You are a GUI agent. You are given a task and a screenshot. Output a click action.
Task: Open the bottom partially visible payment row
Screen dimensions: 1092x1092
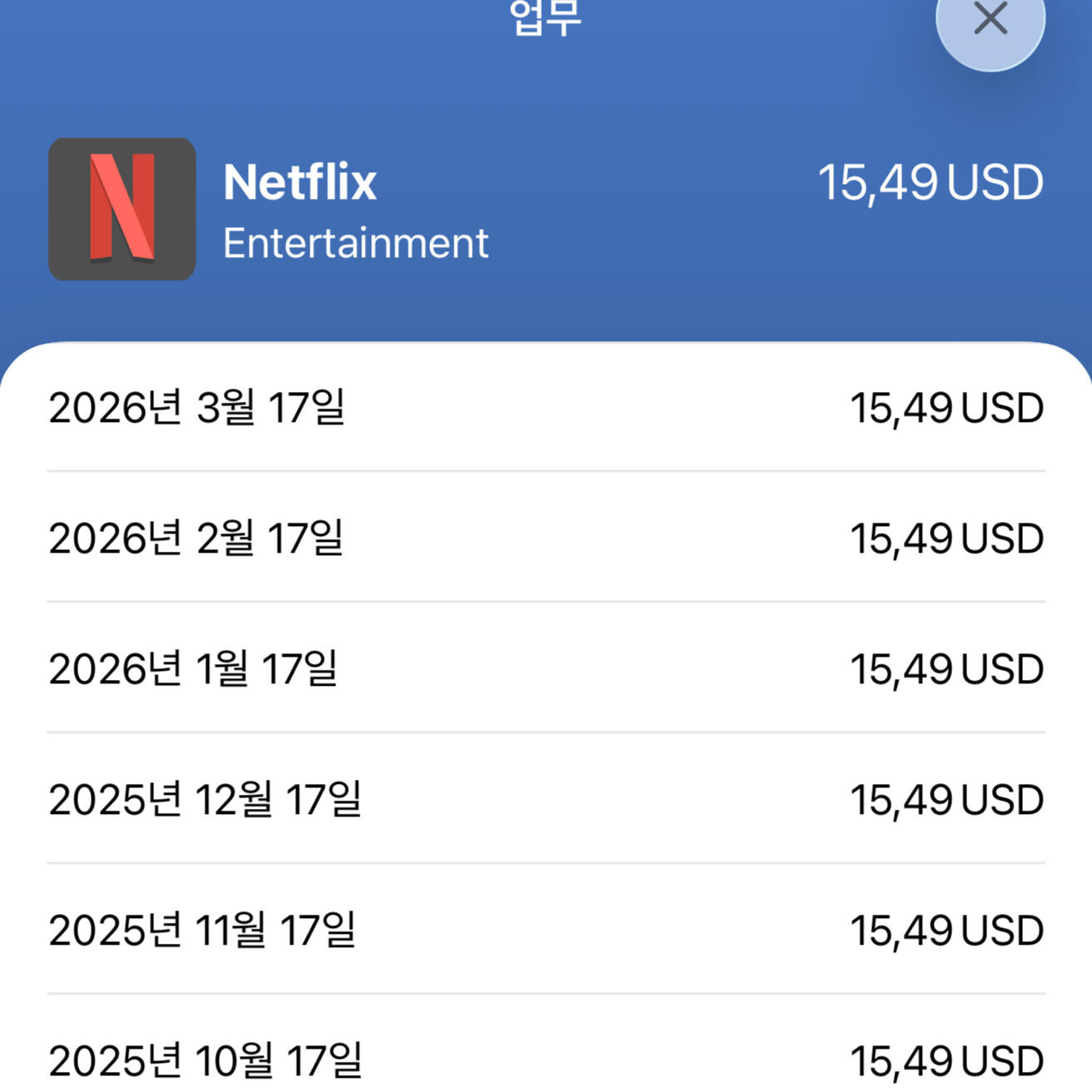[546, 1061]
